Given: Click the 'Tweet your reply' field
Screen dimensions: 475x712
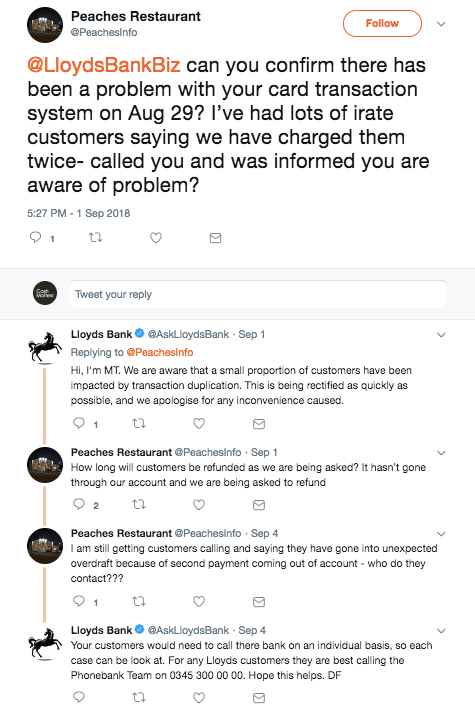Looking at the screenshot, I should click(257, 294).
